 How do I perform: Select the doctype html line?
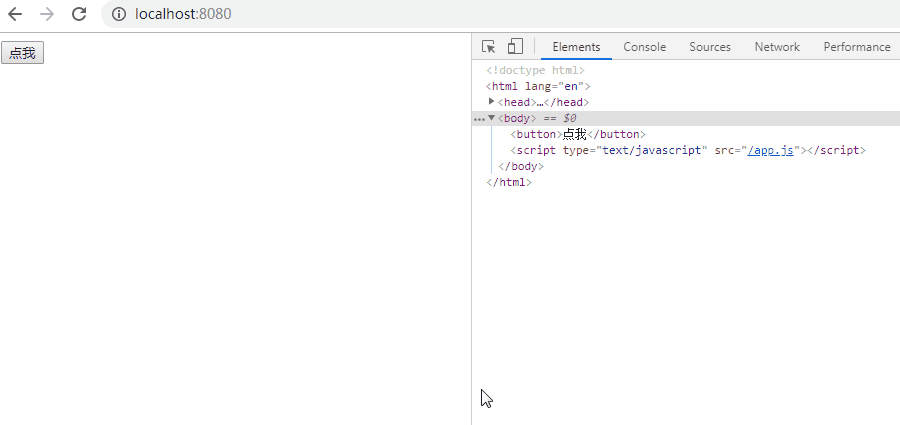(x=535, y=70)
